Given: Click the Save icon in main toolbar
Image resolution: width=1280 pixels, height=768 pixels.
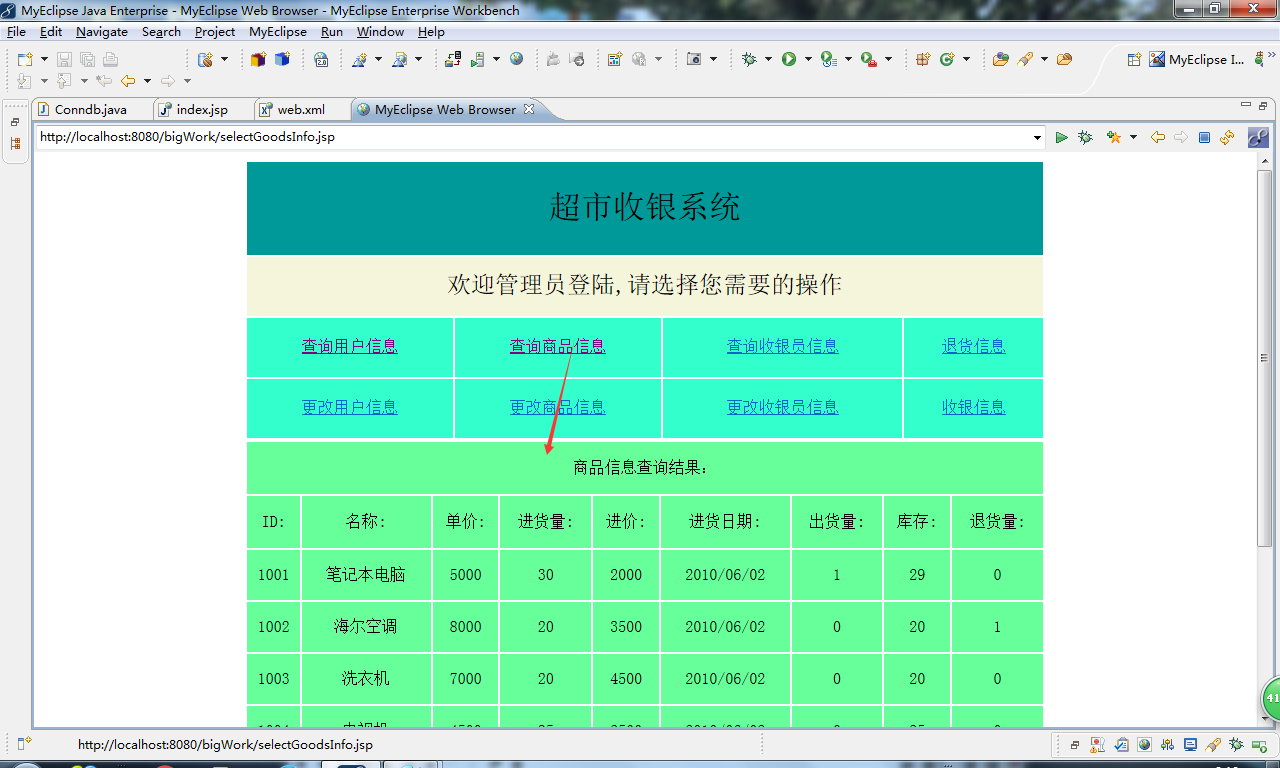Looking at the screenshot, I should pos(64,60).
